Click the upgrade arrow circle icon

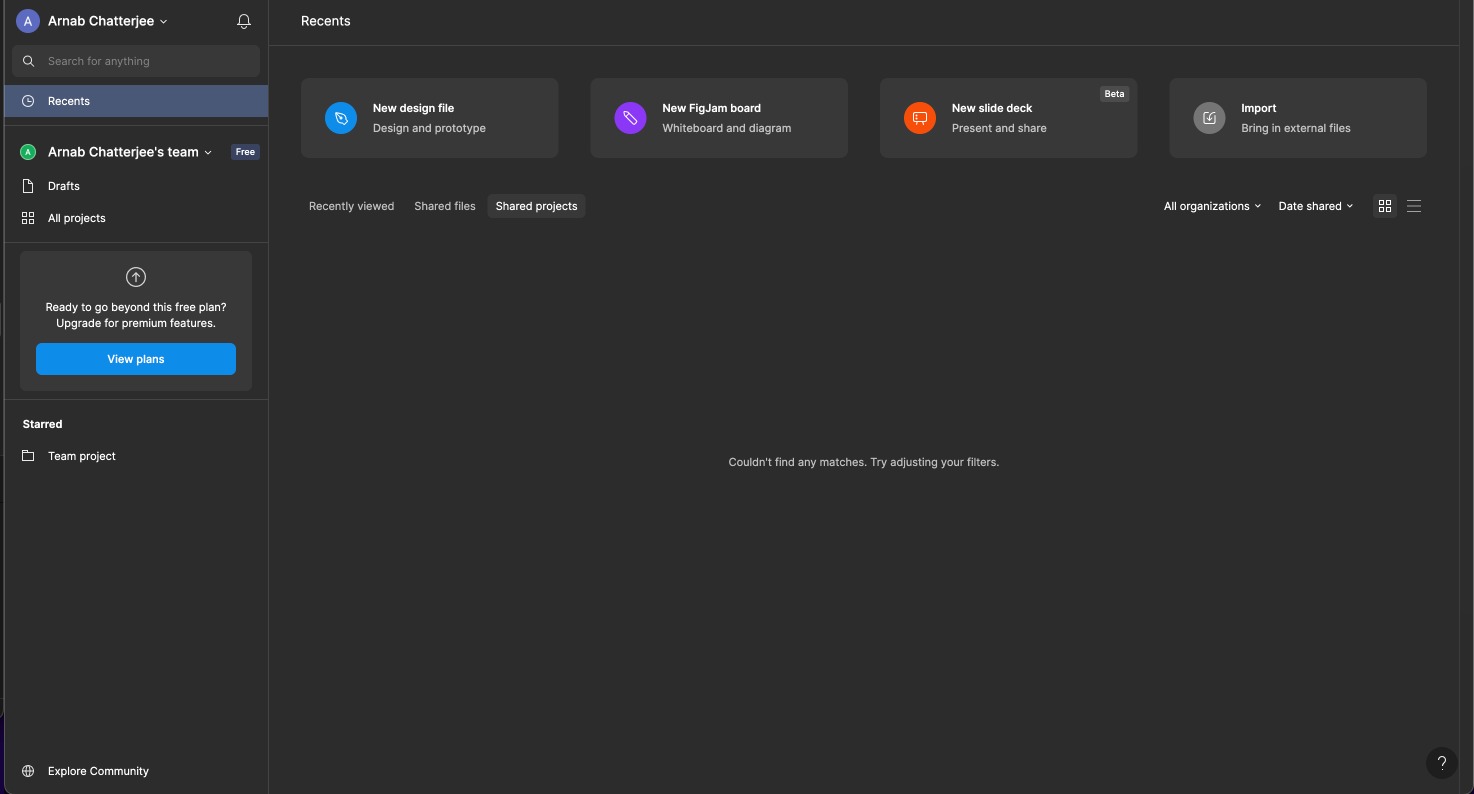136,277
